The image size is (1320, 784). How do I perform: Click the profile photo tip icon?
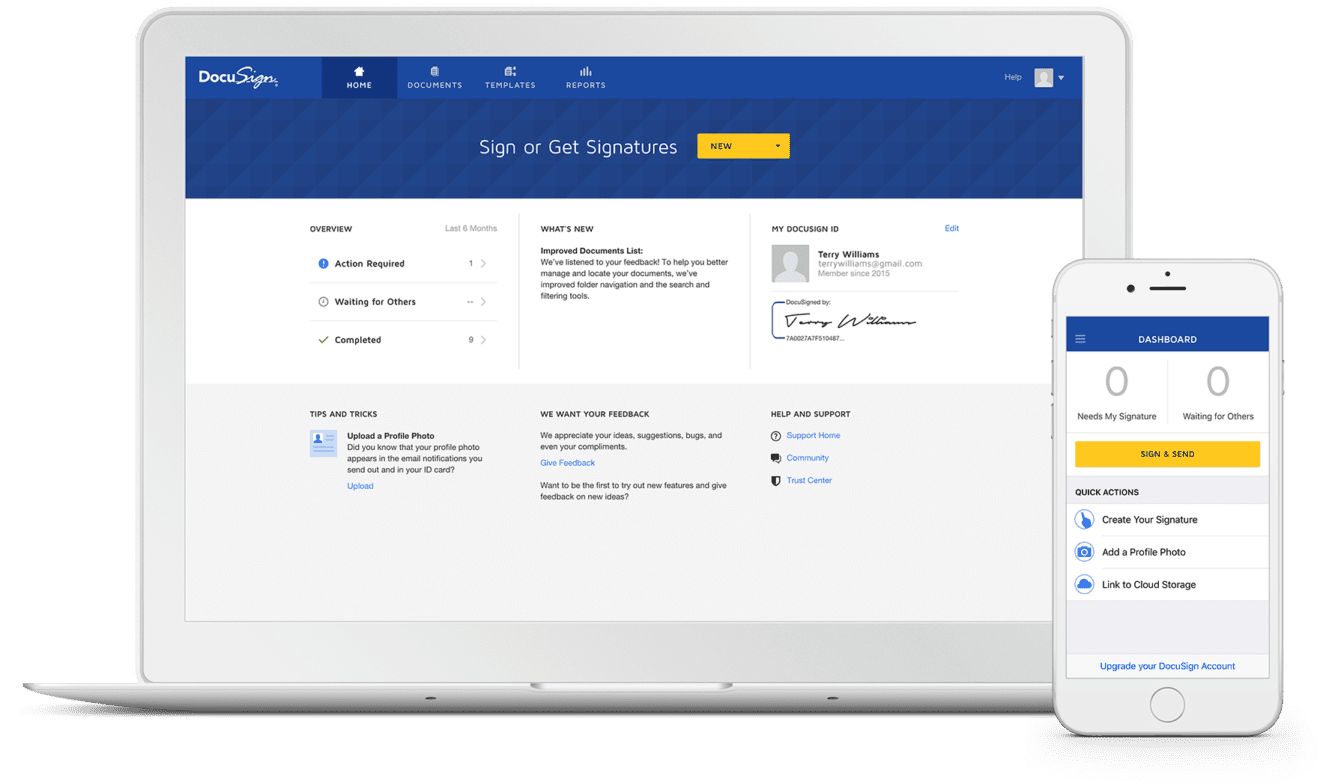pyautogui.click(x=323, y=443)
